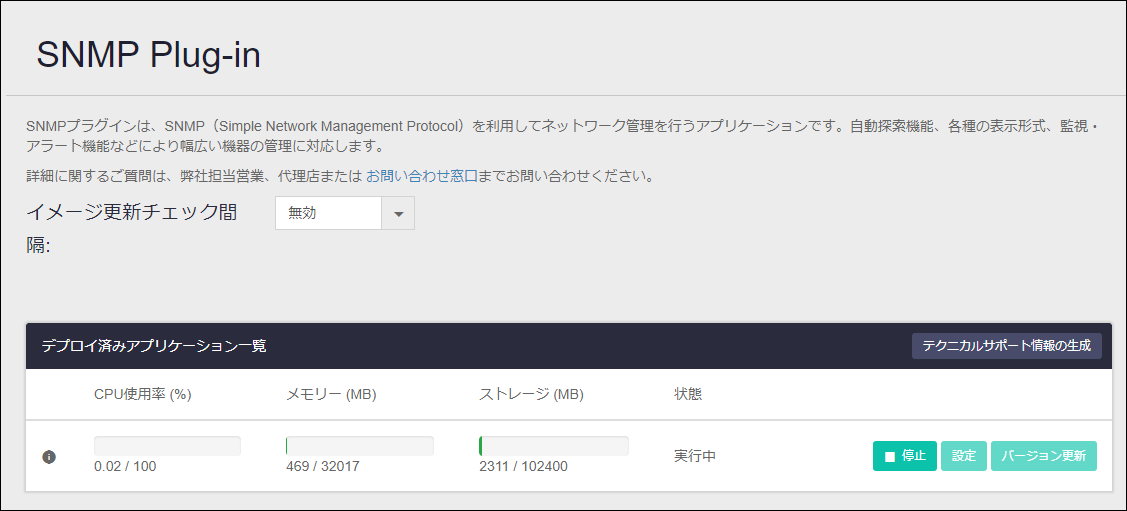The height and width of the screenshot is (511, 1127).
Task: Open the お問い合わせ窓口 link
Action: tap(422, 176)
